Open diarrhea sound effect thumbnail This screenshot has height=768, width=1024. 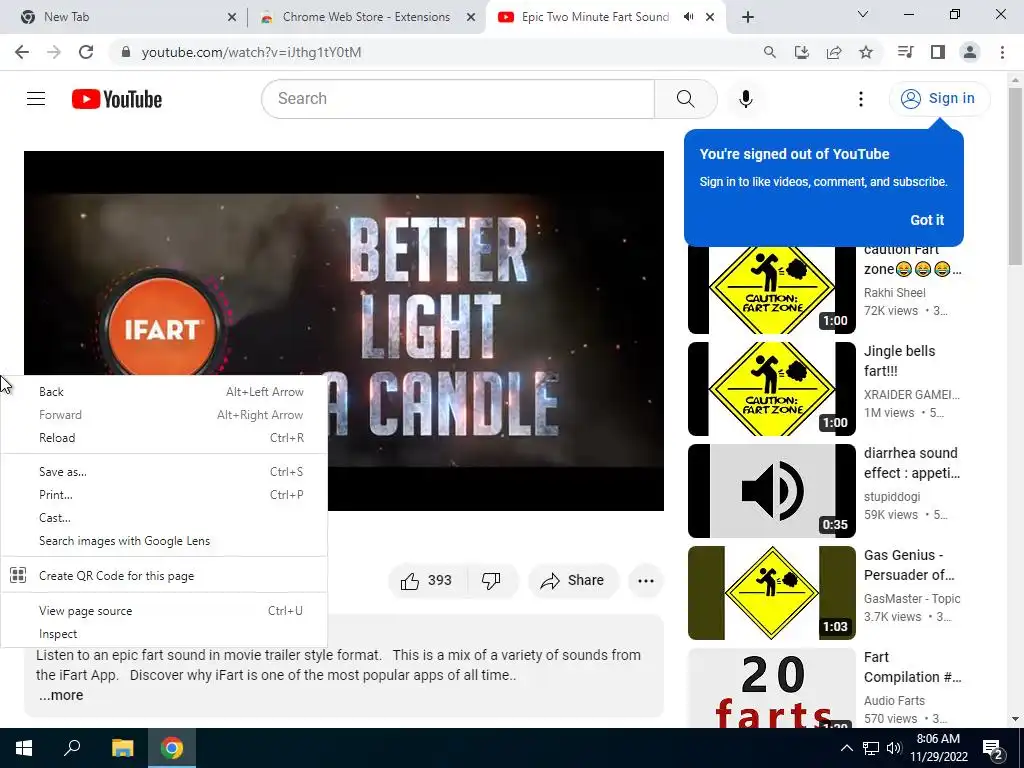coord(771,490)
